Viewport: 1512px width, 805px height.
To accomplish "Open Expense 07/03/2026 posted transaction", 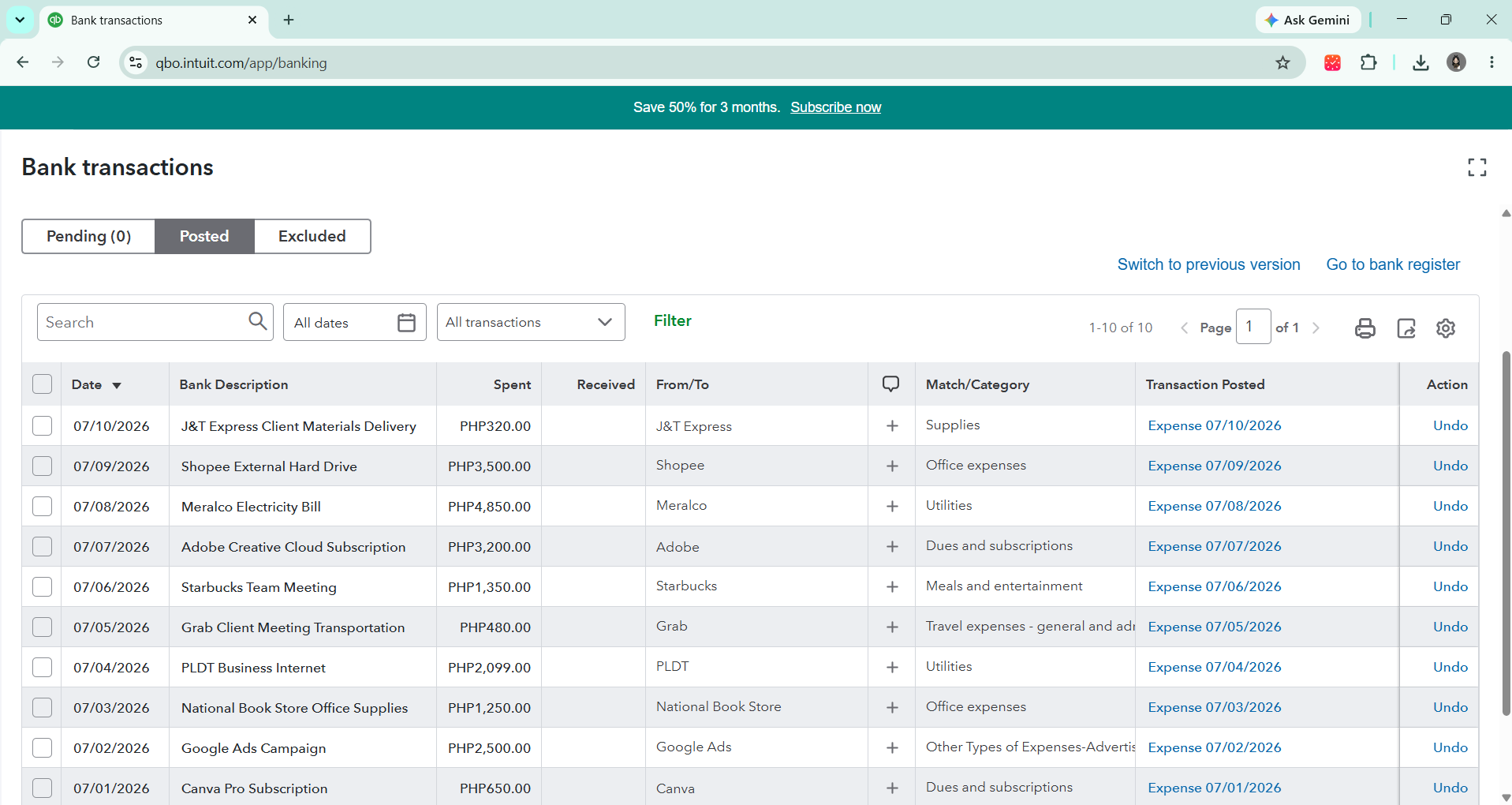I will [x=1214, y=707].
